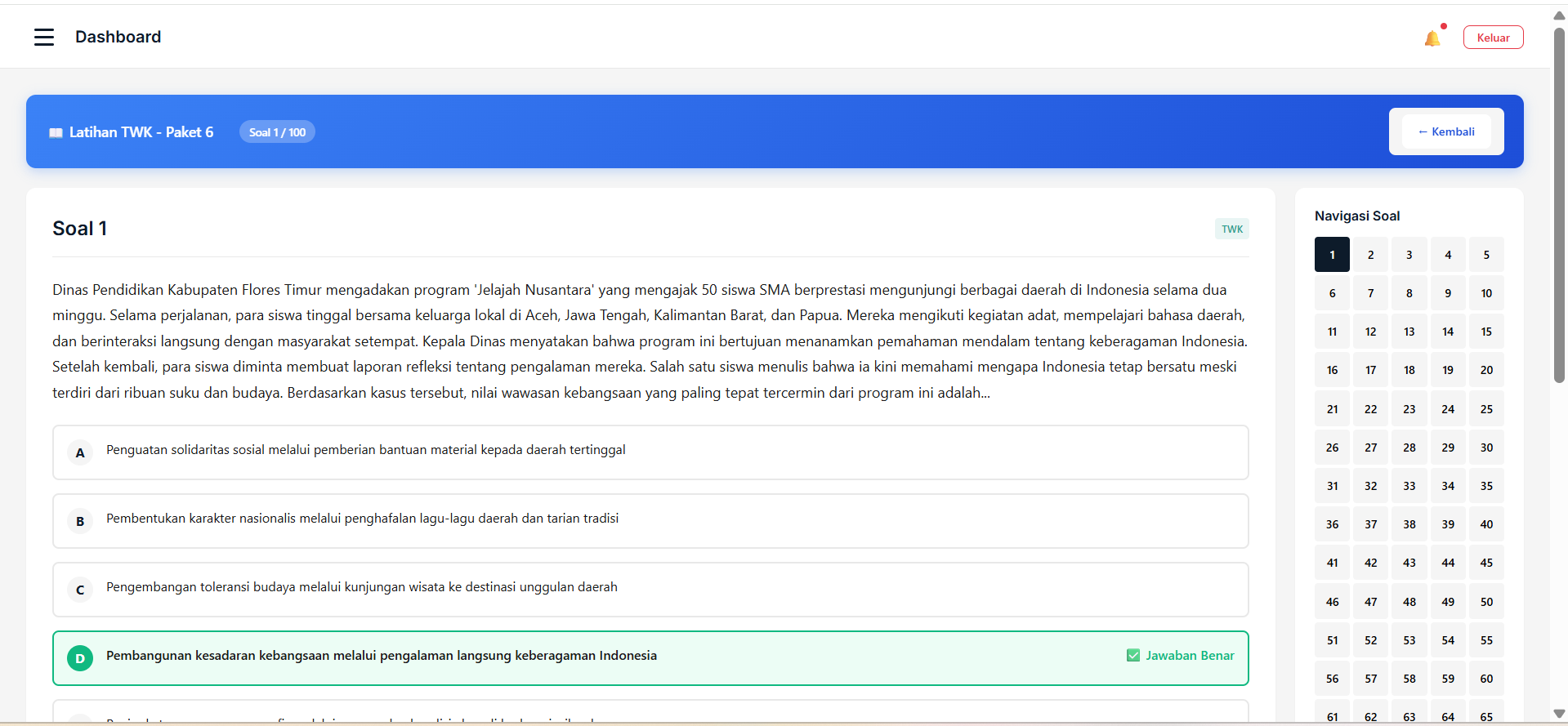Choose option C about toleransi budaya
Image resolution: width=1568 pixels, height=726 pixels.
[361, 587]
